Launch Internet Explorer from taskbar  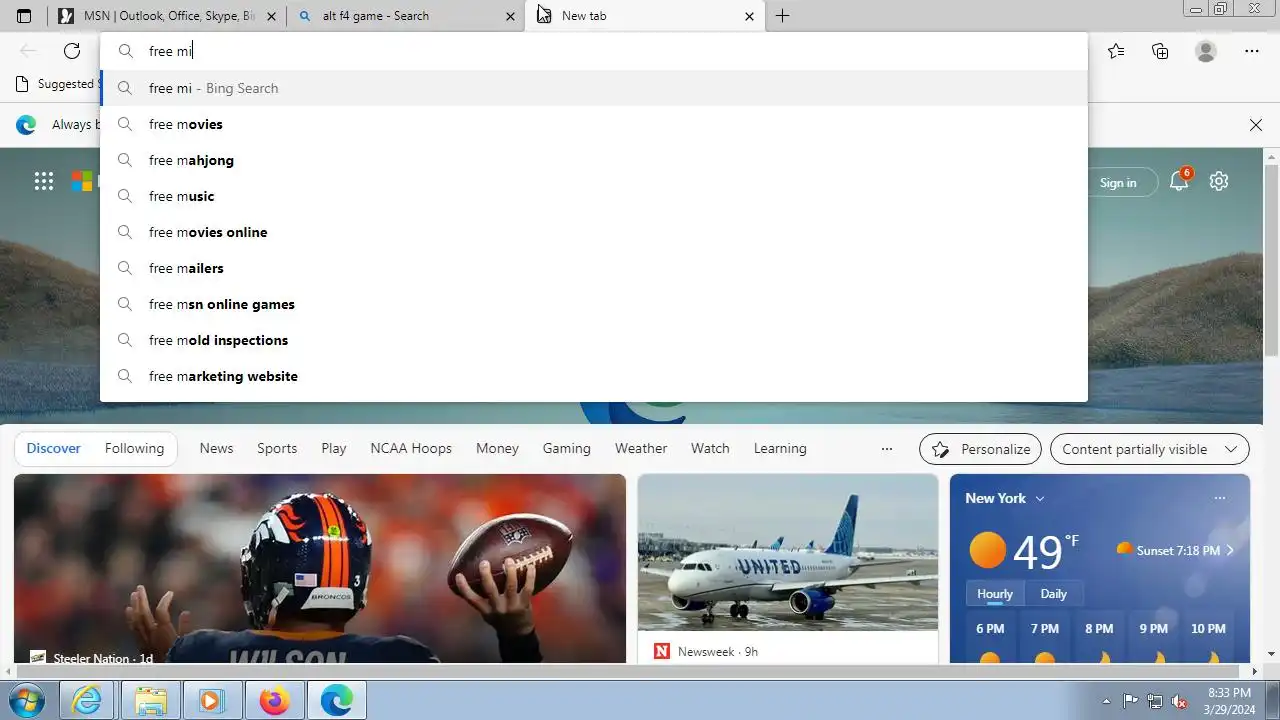87,701
